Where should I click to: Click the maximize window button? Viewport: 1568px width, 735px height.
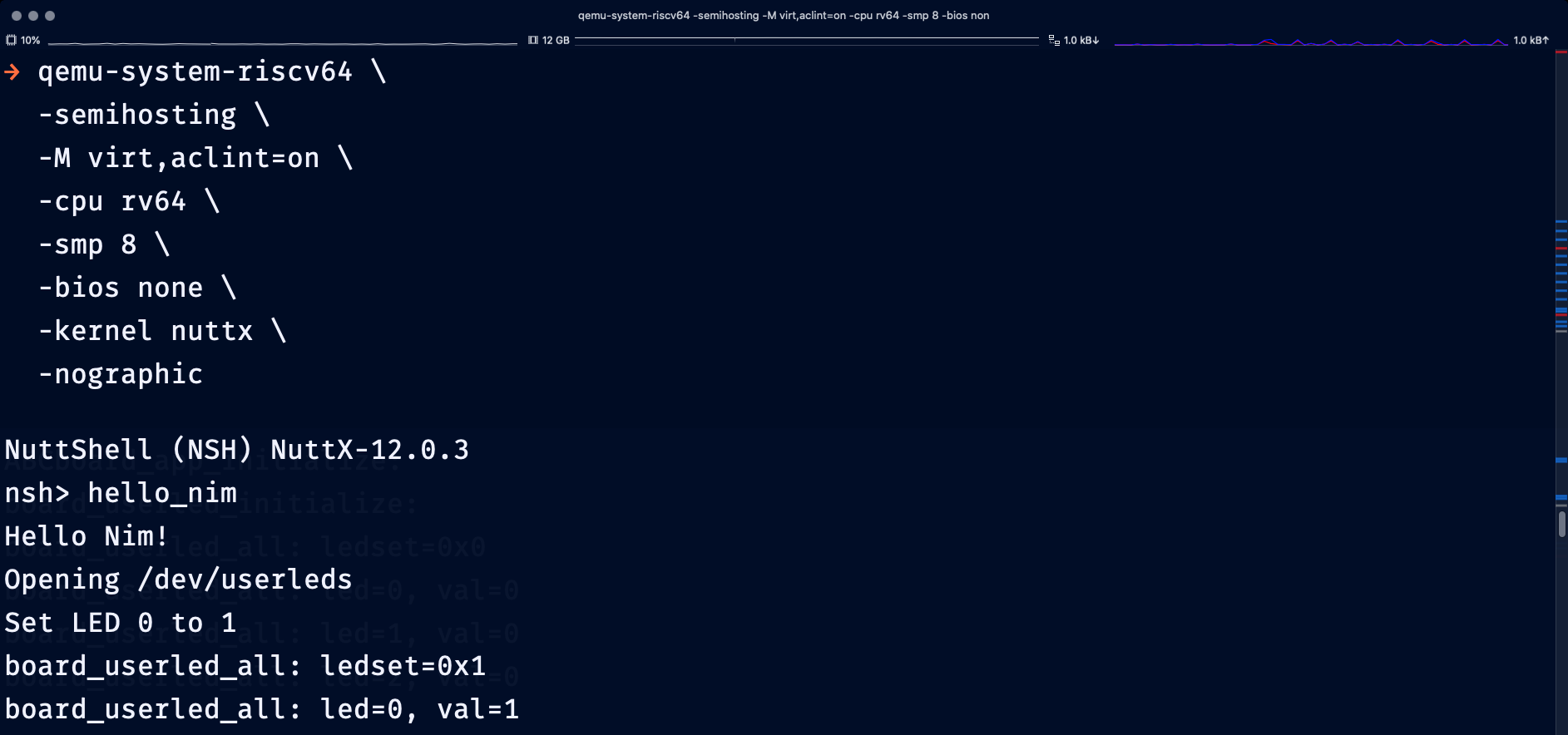coord(50,16)
